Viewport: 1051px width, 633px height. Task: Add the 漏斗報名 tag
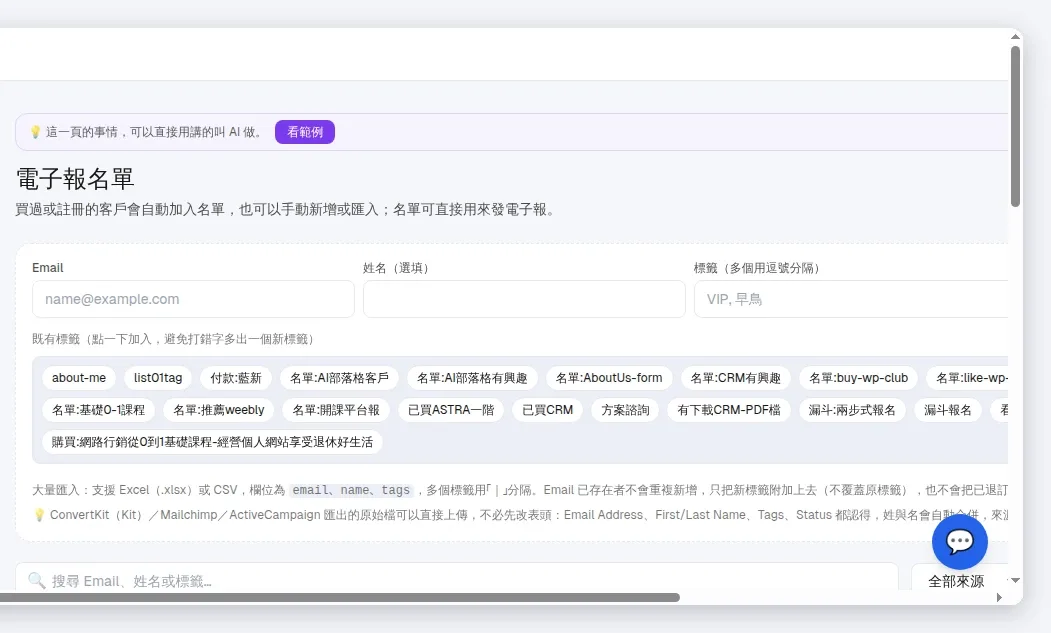[x=948, y=410]
